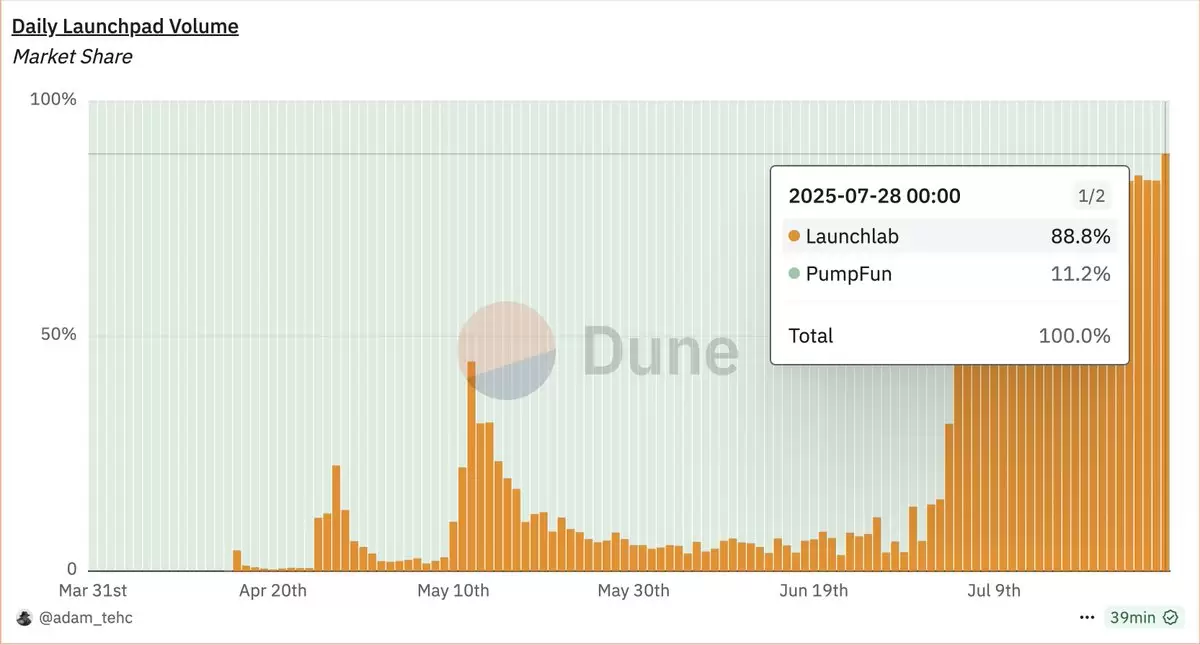Screen dimensions: 1200x645
Task: Click the Jul 9th axis label
Action: [x=994, y=591]
